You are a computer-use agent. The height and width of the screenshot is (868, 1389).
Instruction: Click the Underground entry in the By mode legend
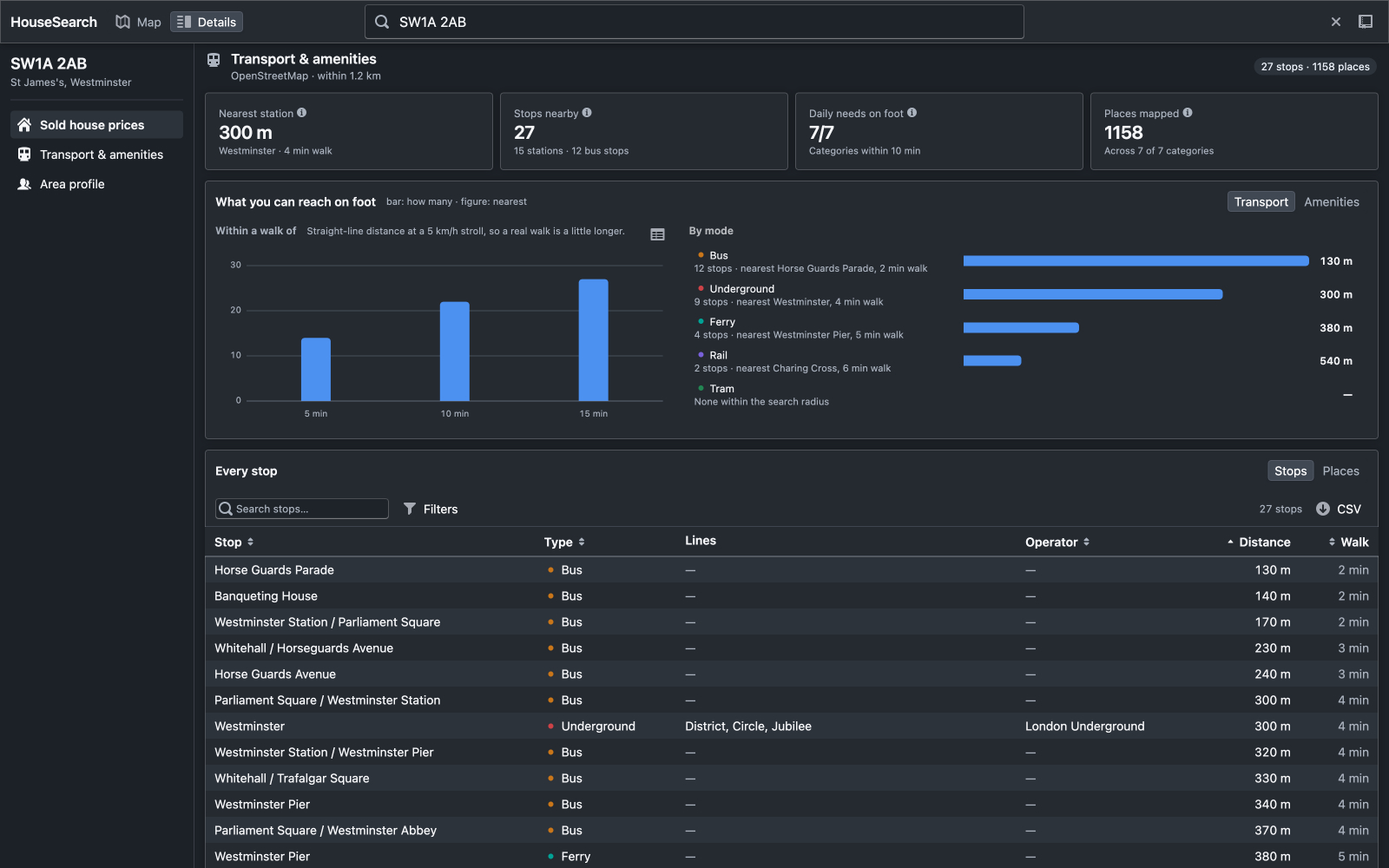(788, 295)
